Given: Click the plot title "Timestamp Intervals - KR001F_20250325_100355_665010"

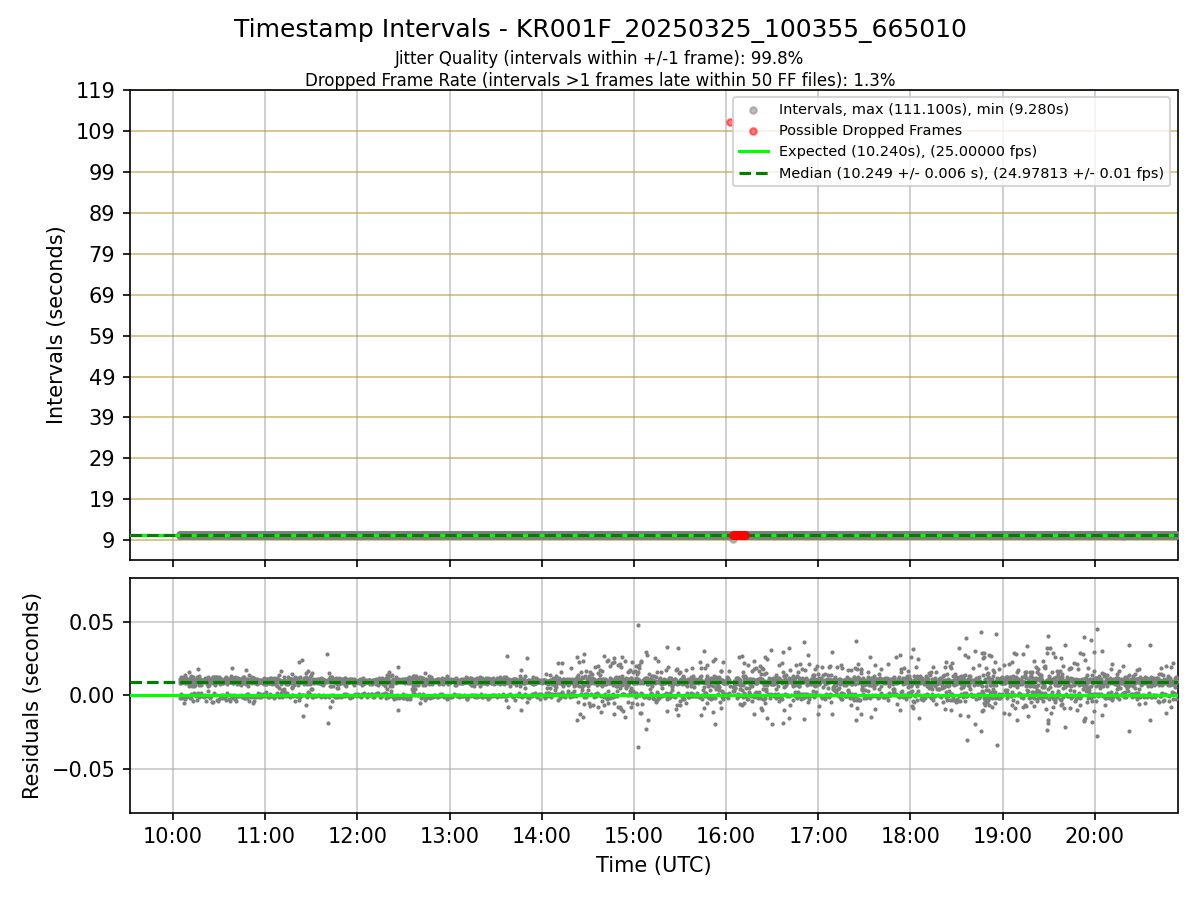Looking at the screenshot, I should (x=600, y=29).
